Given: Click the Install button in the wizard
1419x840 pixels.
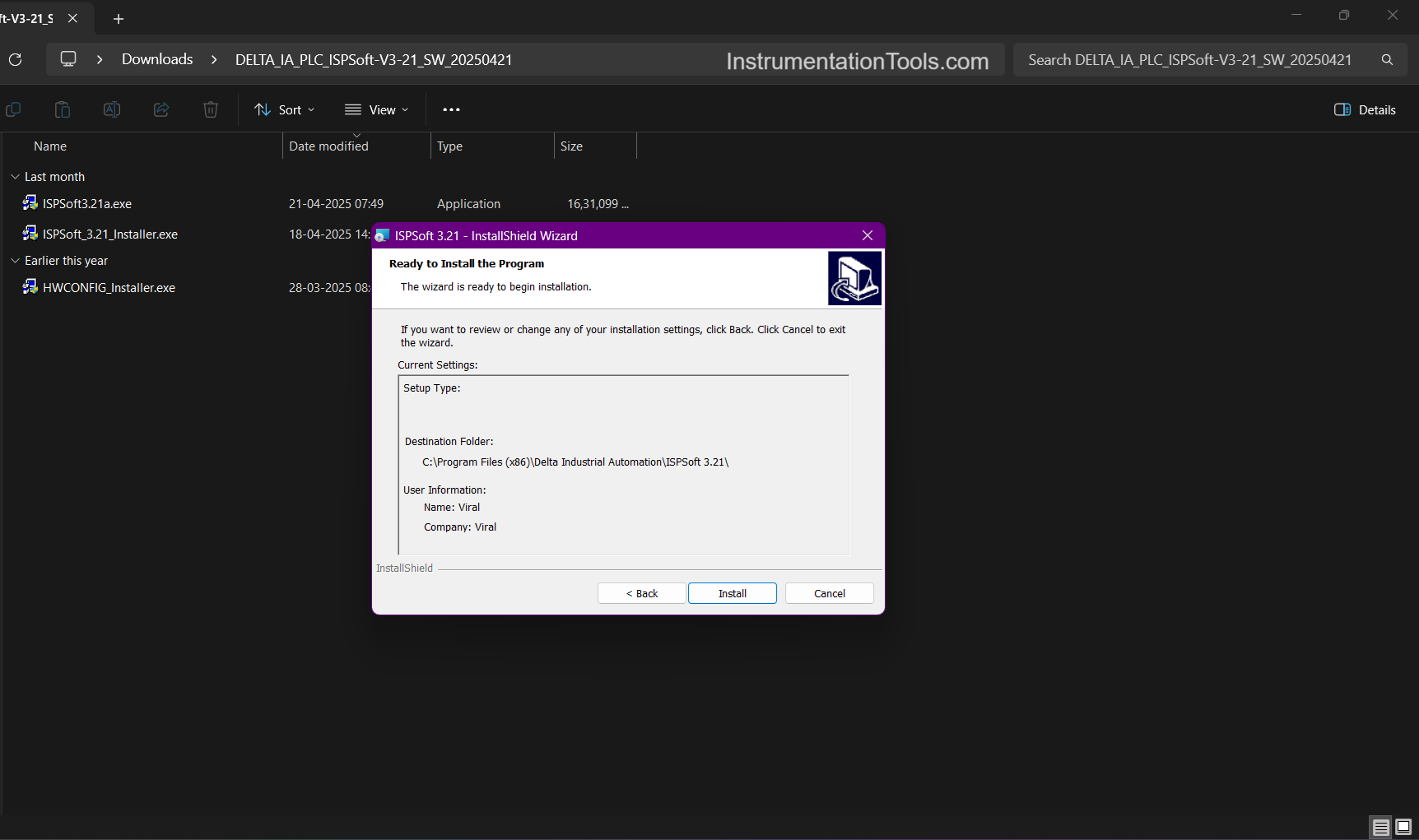Looking at the screenshot, I should pos(732,593).
